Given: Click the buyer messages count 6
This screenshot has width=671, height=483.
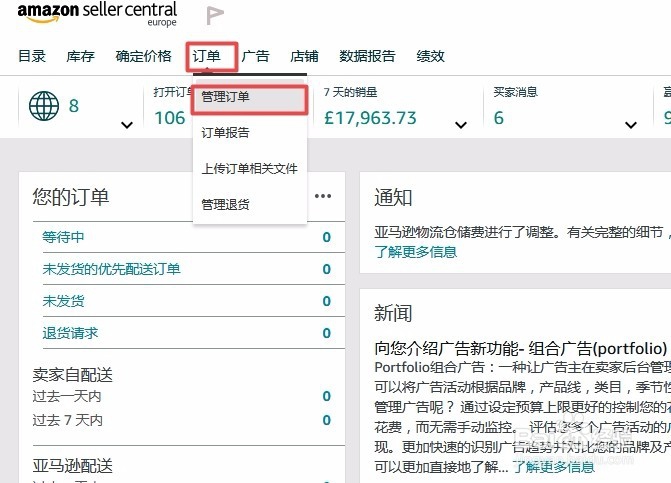Looking at the screenshot, I should pyautogui.click(x=499, y=118).
